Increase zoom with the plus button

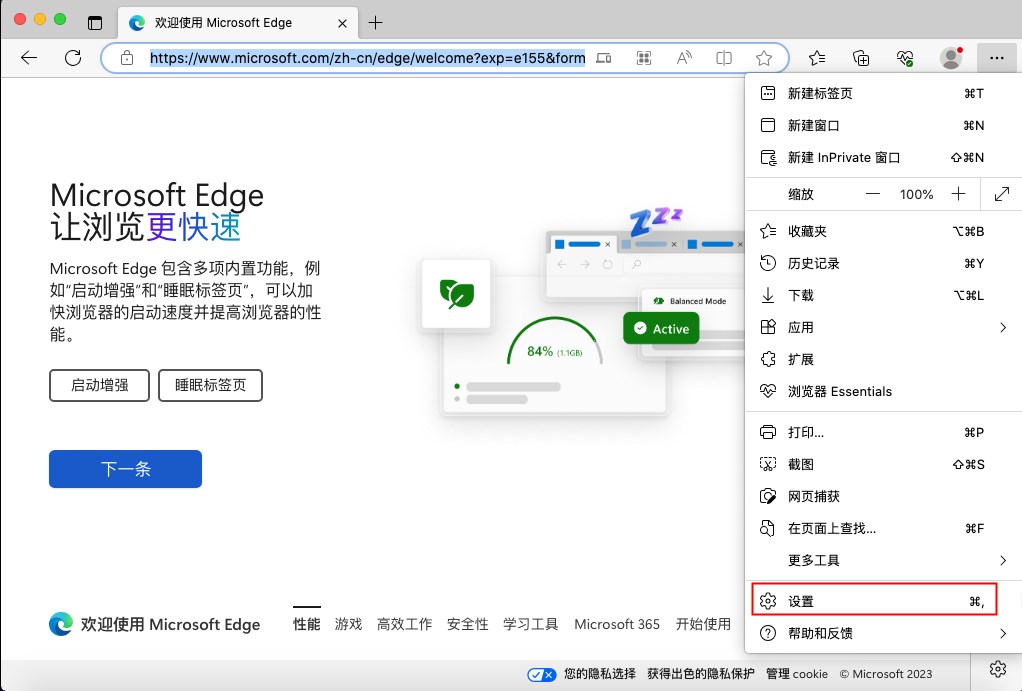pyautogui.click(x=959, y=194)
